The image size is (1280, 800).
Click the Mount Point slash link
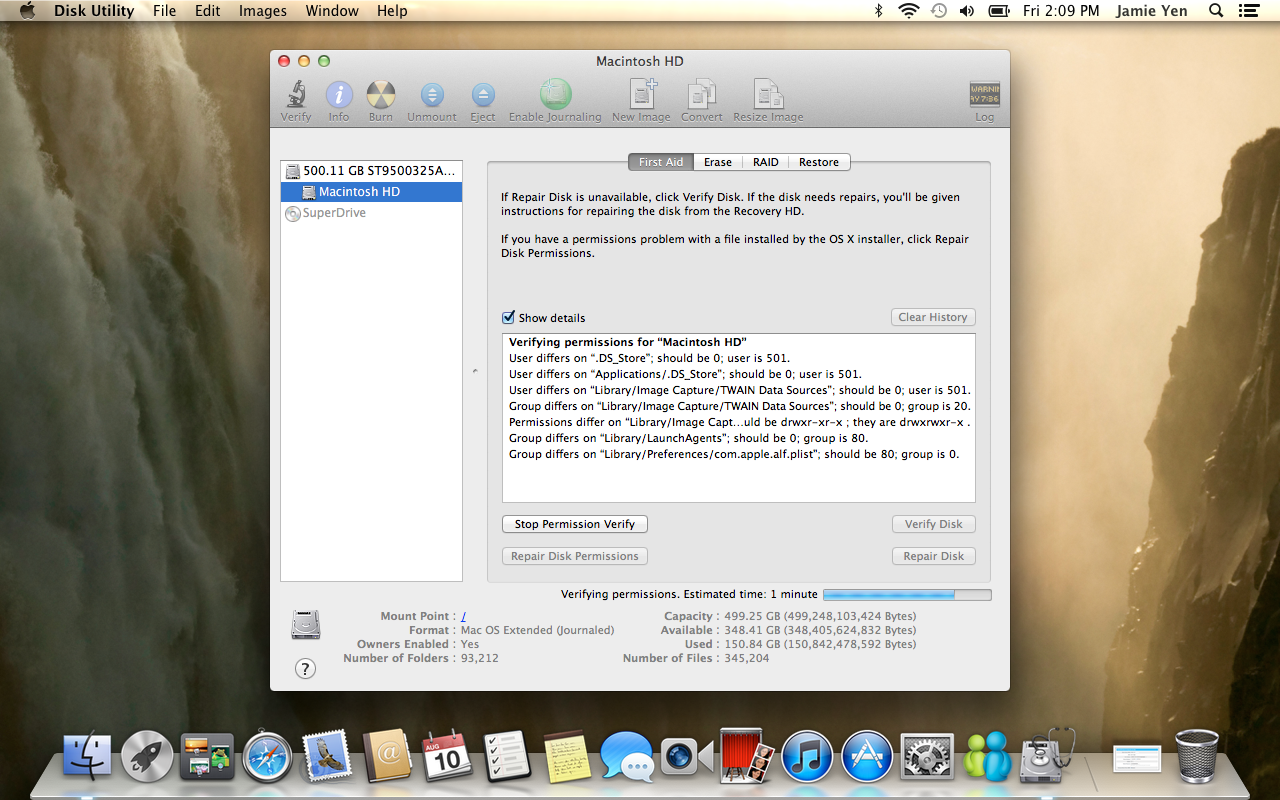click(x=464, y=616)
